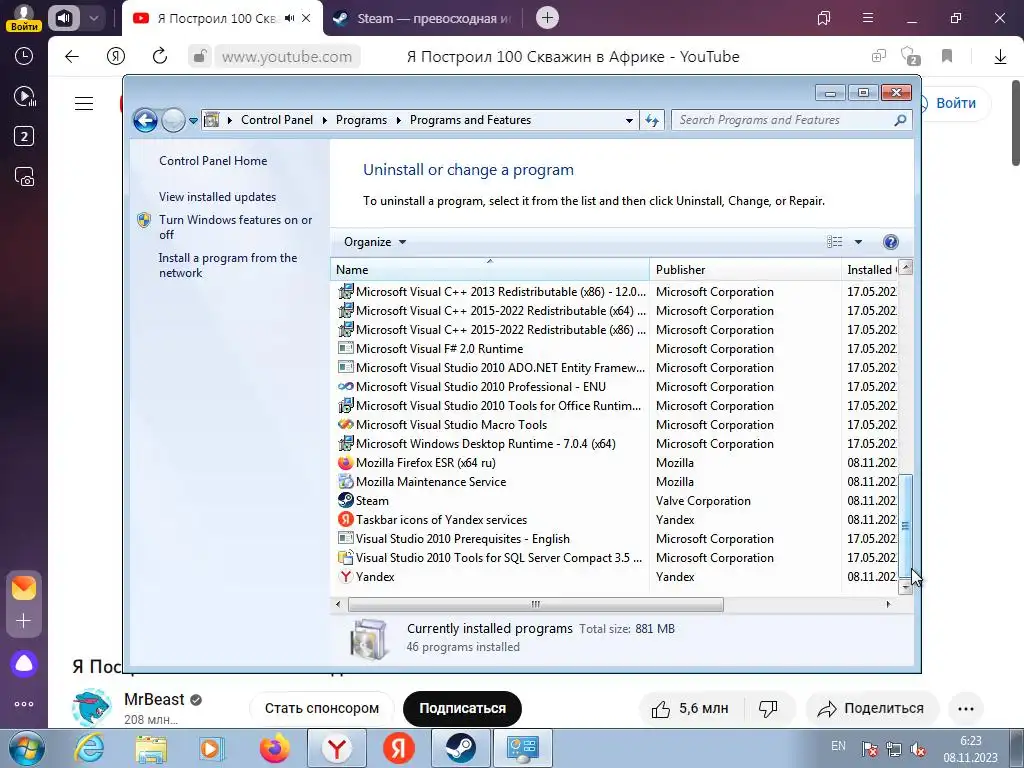This screenshot has height=768, width=1024.
Task: Click the Programs breadcrumb
Action: [x=361, y=120]
